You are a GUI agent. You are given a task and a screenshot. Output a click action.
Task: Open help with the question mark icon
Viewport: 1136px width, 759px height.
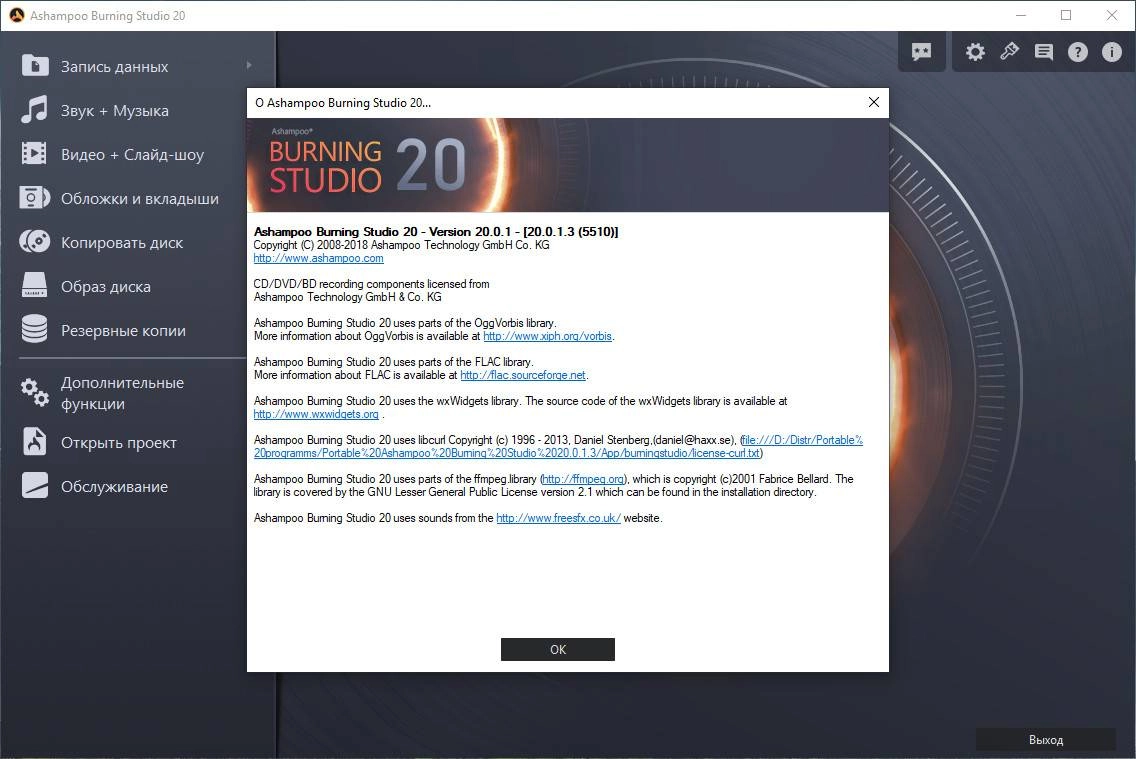(x=1077, y=52)
